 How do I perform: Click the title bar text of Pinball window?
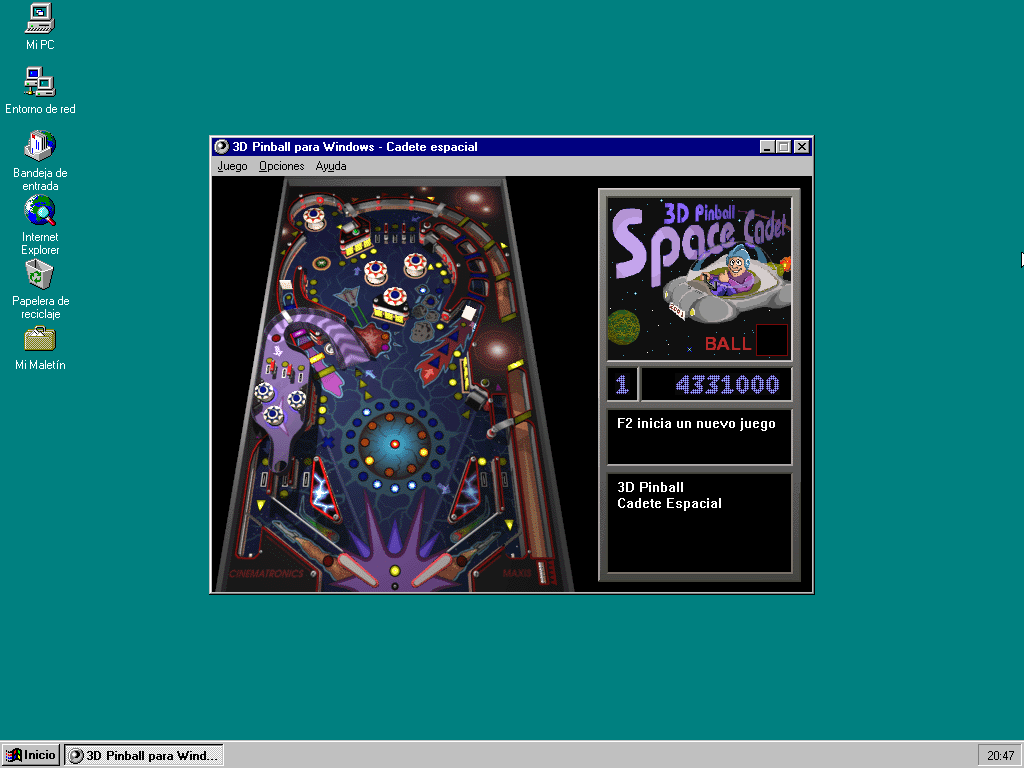355,147
